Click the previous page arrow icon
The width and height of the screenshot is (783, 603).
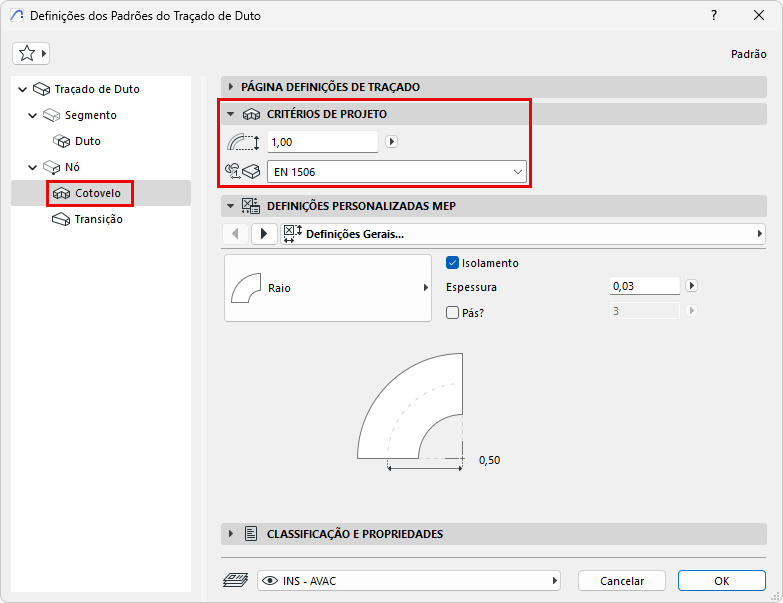point(235,234)
